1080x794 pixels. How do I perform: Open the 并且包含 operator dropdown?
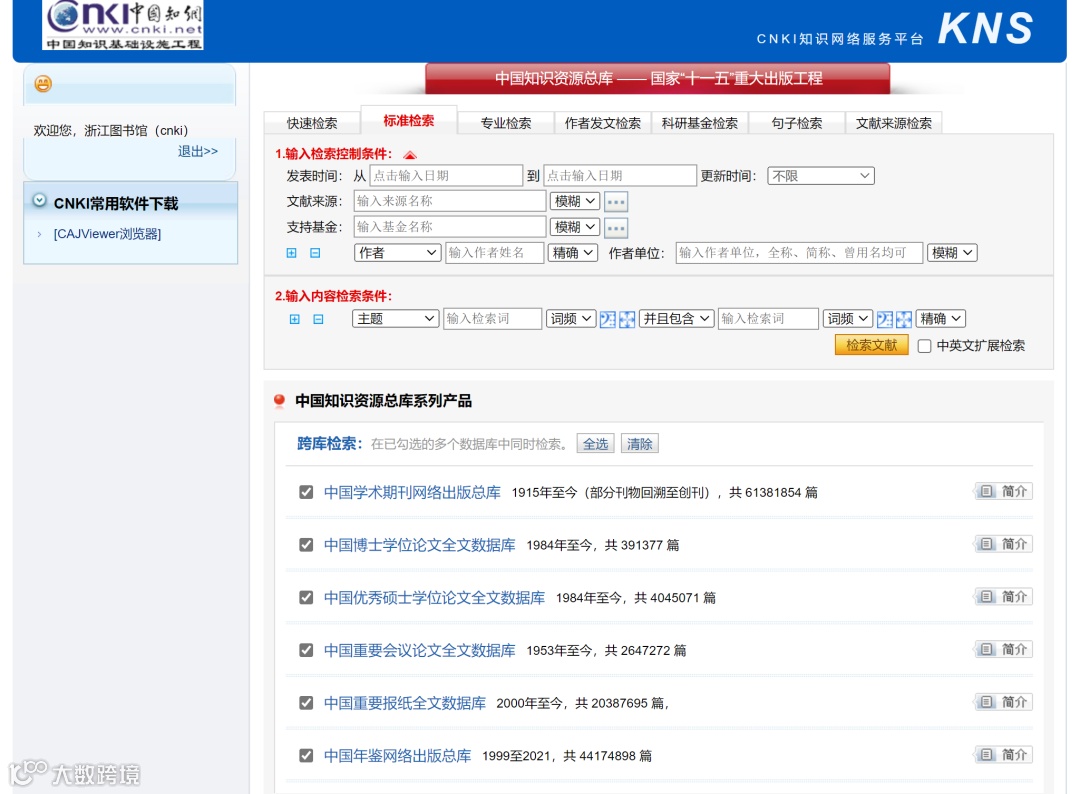[x=676, y=319]
